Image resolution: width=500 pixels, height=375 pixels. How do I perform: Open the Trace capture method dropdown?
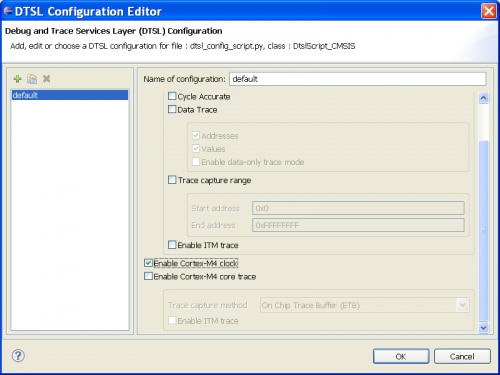pos(365,305)
